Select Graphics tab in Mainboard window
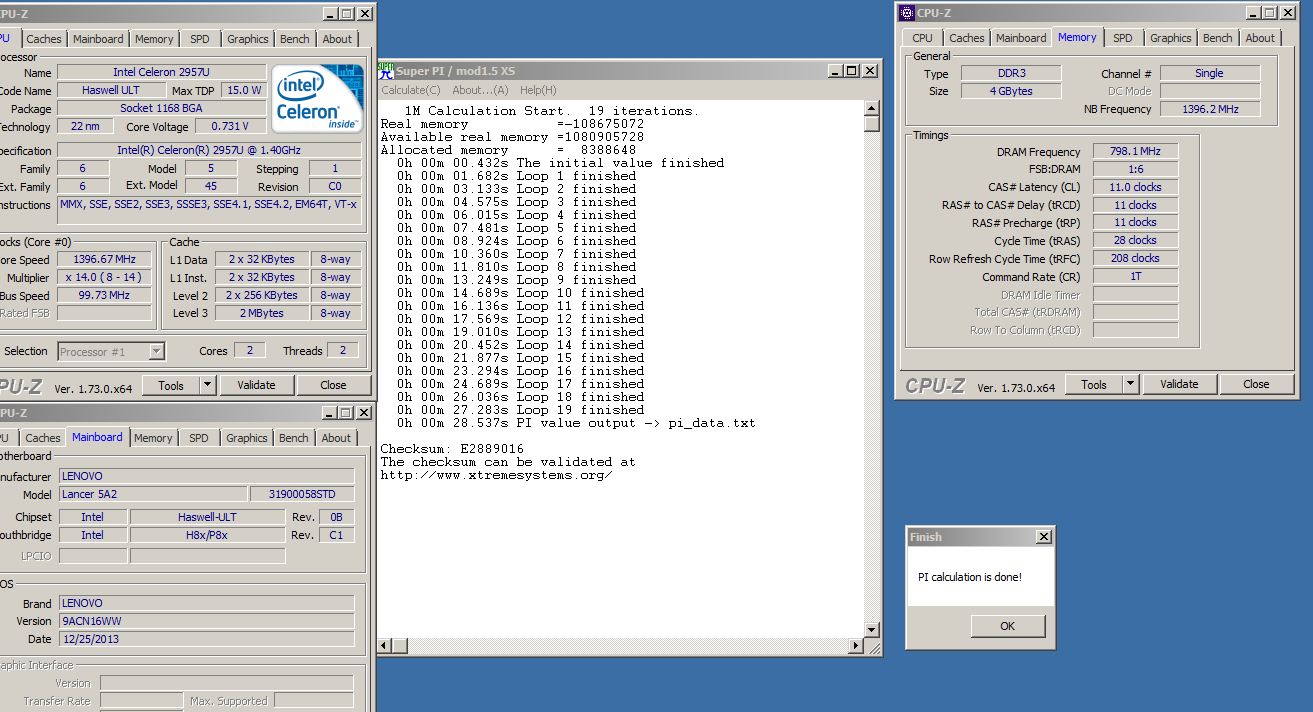Screen dimensions: 1313x712 pyautogui.click(x=246, y=438)
